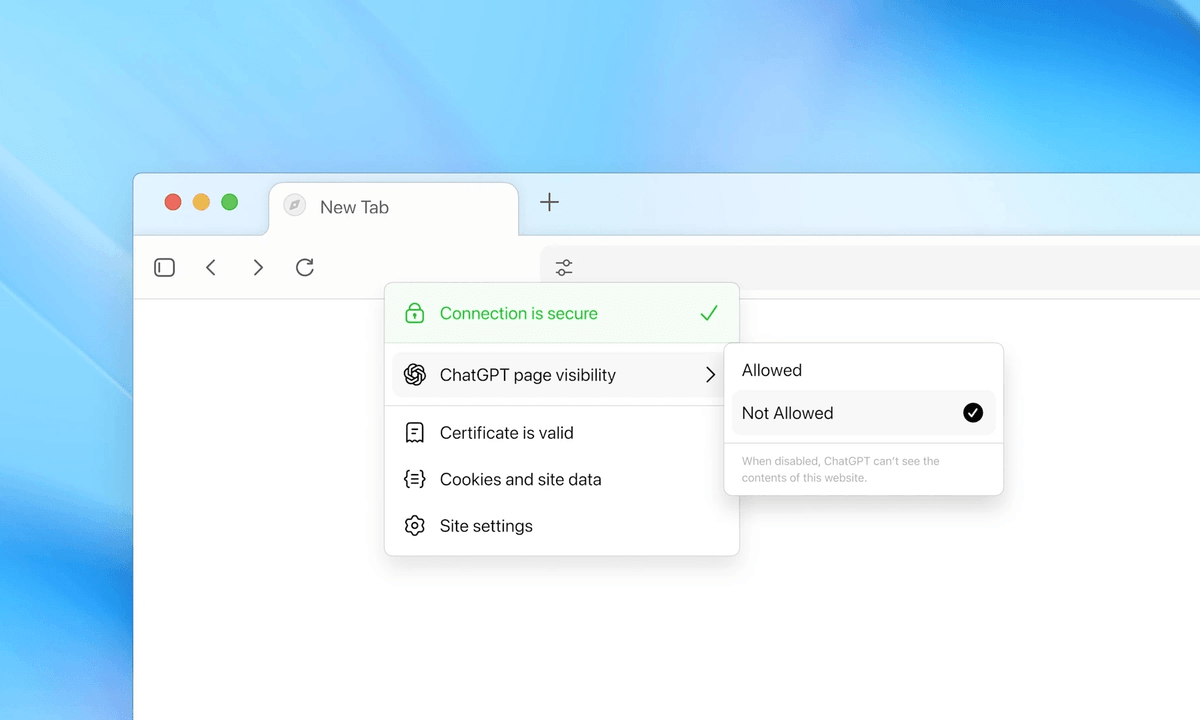
Task: Click the forward navigation arrow
Action: click(x=258, y=267)
